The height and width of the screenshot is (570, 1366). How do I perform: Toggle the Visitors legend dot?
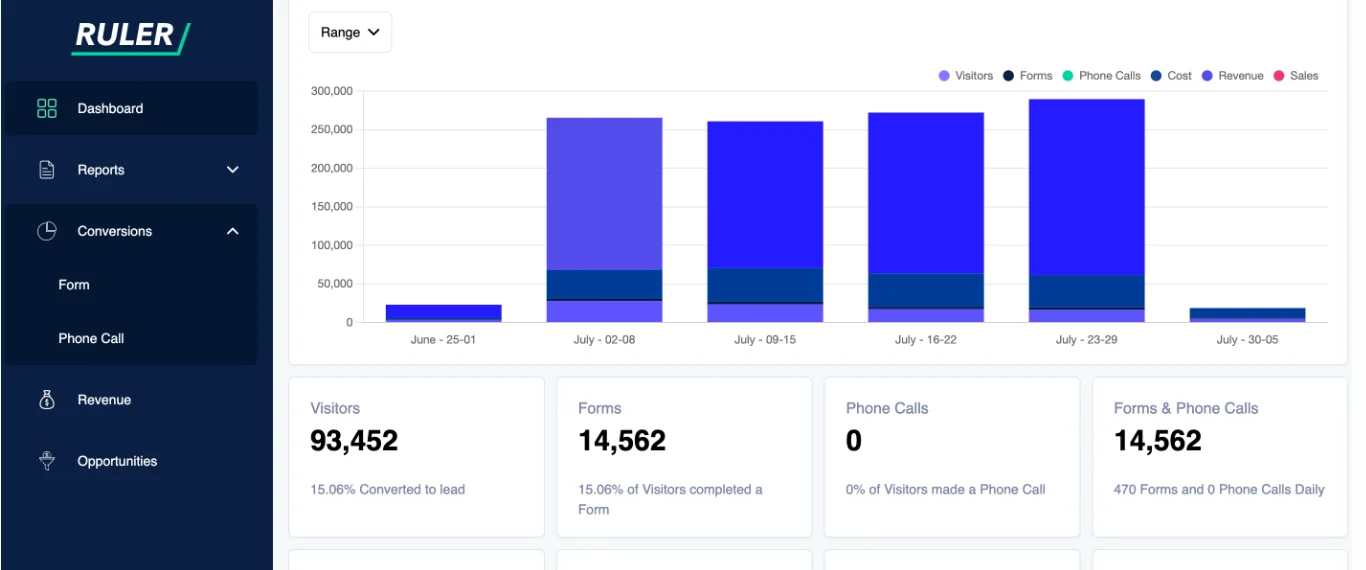(944, 76)
